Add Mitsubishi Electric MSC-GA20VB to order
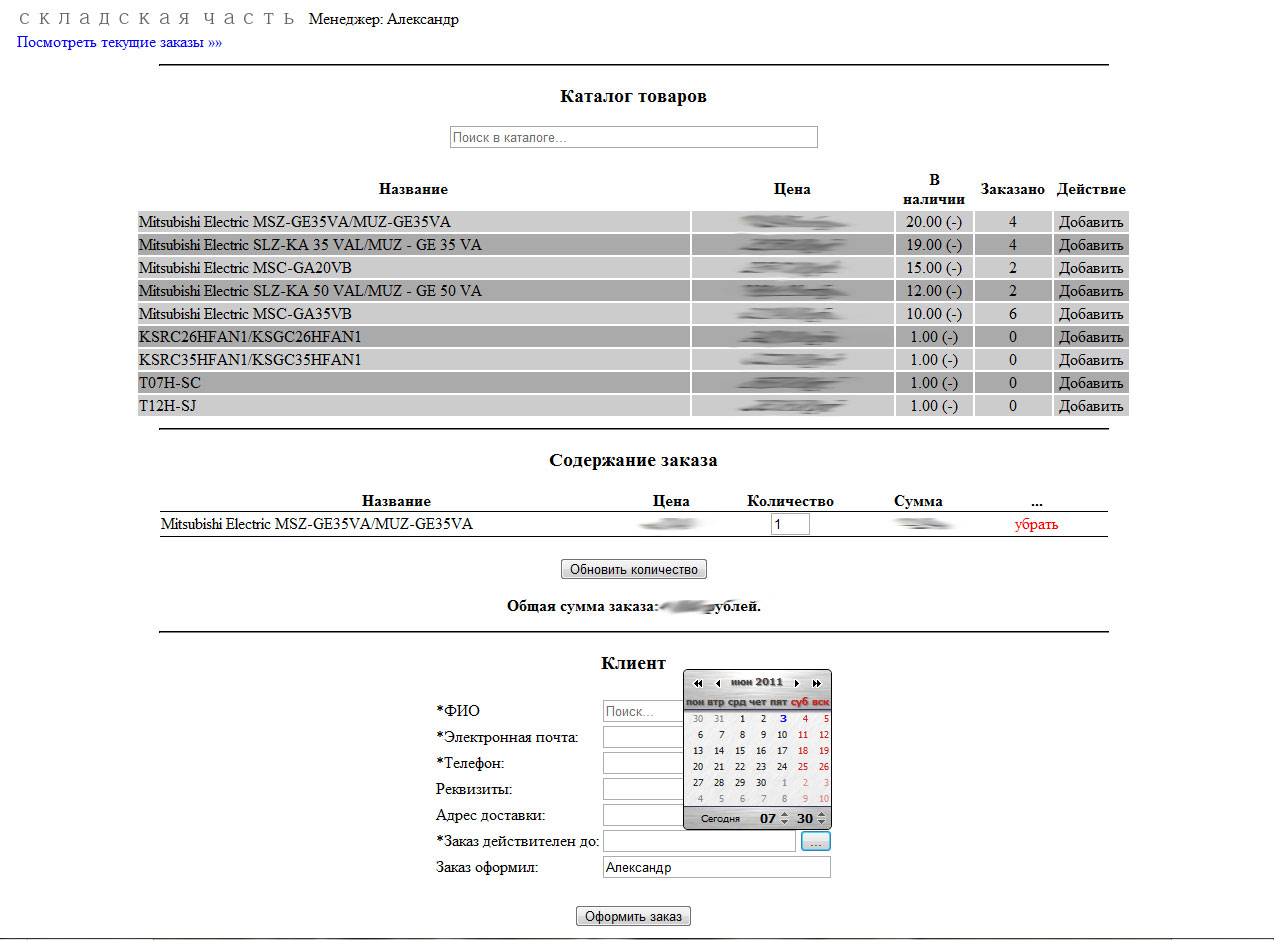The width and height of the screenshot is (1274, 940). tap(1091, 268)
